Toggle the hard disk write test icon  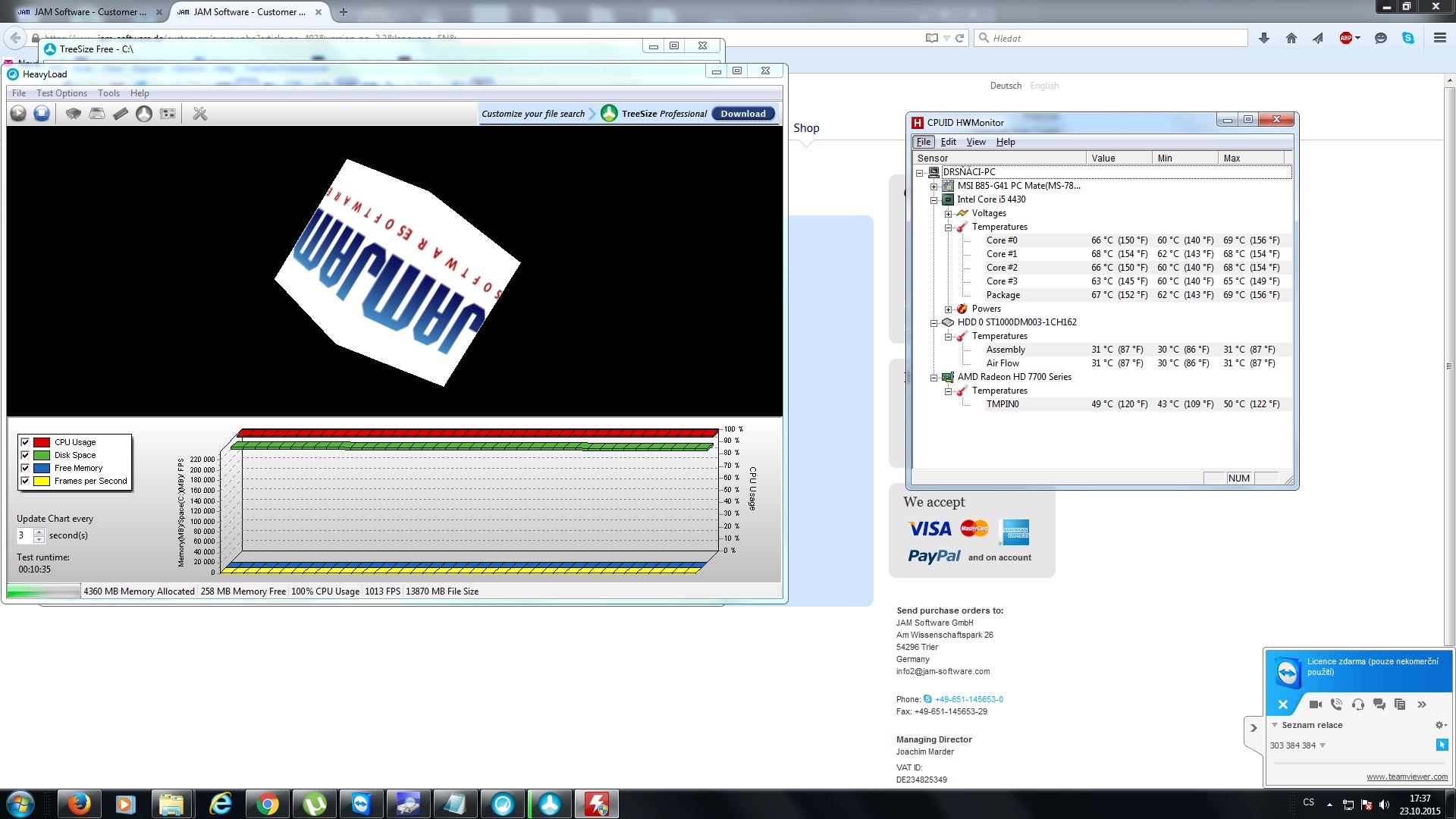[97, 114]
